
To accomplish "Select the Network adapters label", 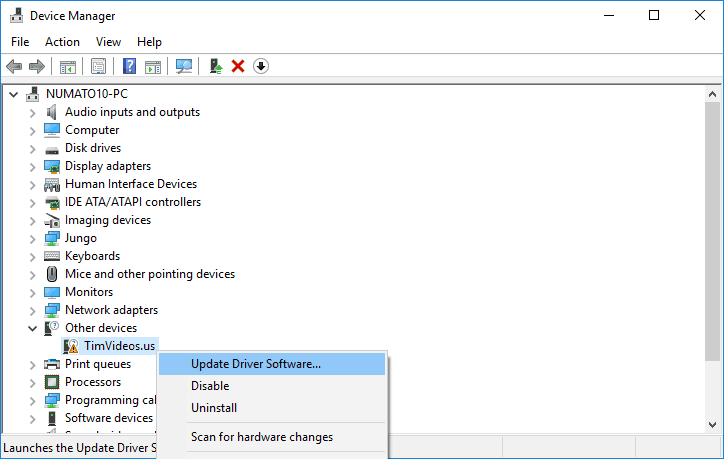I will coord(111,310).
